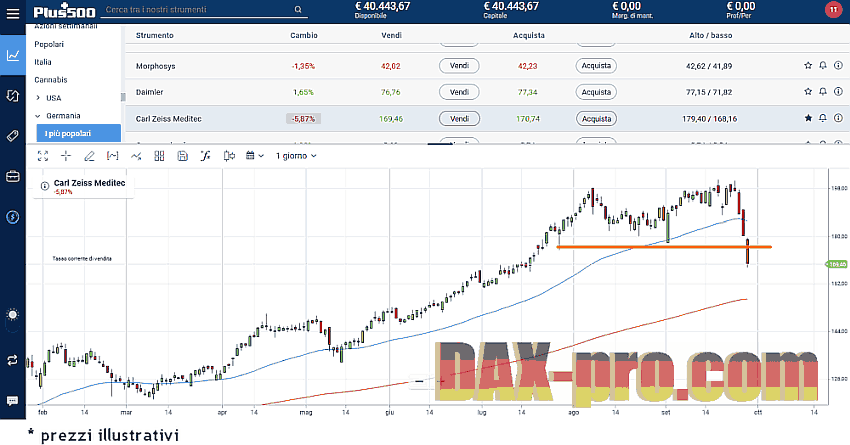Open the funds management dollar icon
This screenshot has height=445, width=850.
(12, 217)
